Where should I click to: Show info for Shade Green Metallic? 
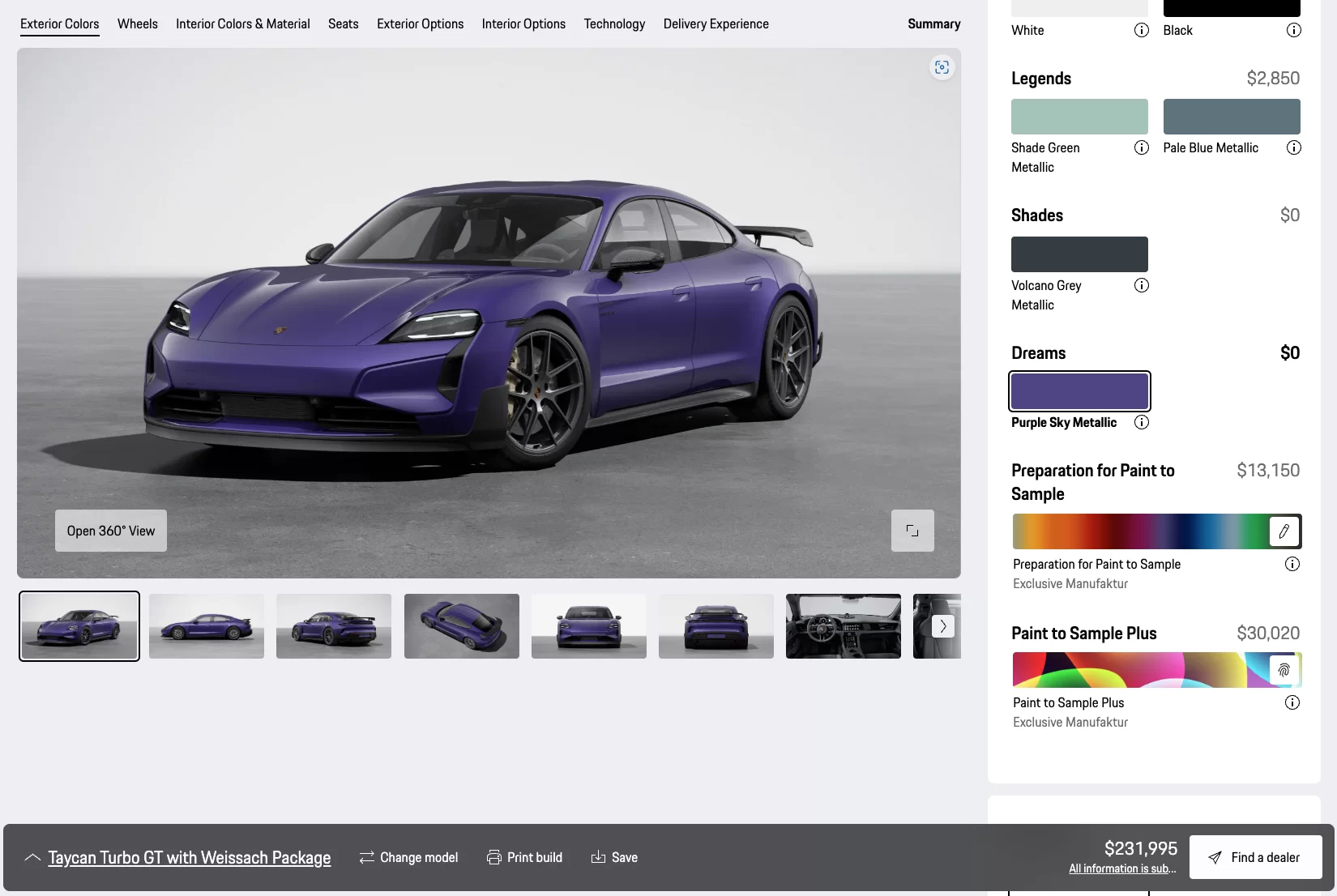click(x=1141, y=147)
